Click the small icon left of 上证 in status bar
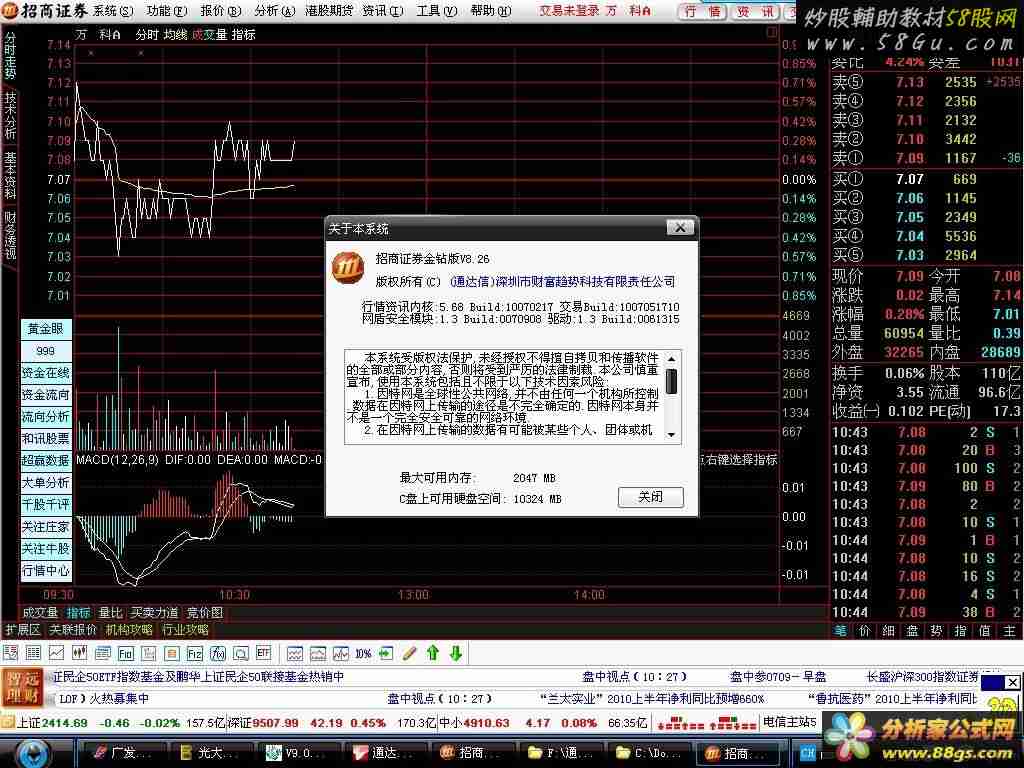This screenshot has width=1024, height=768. (7, 722)
